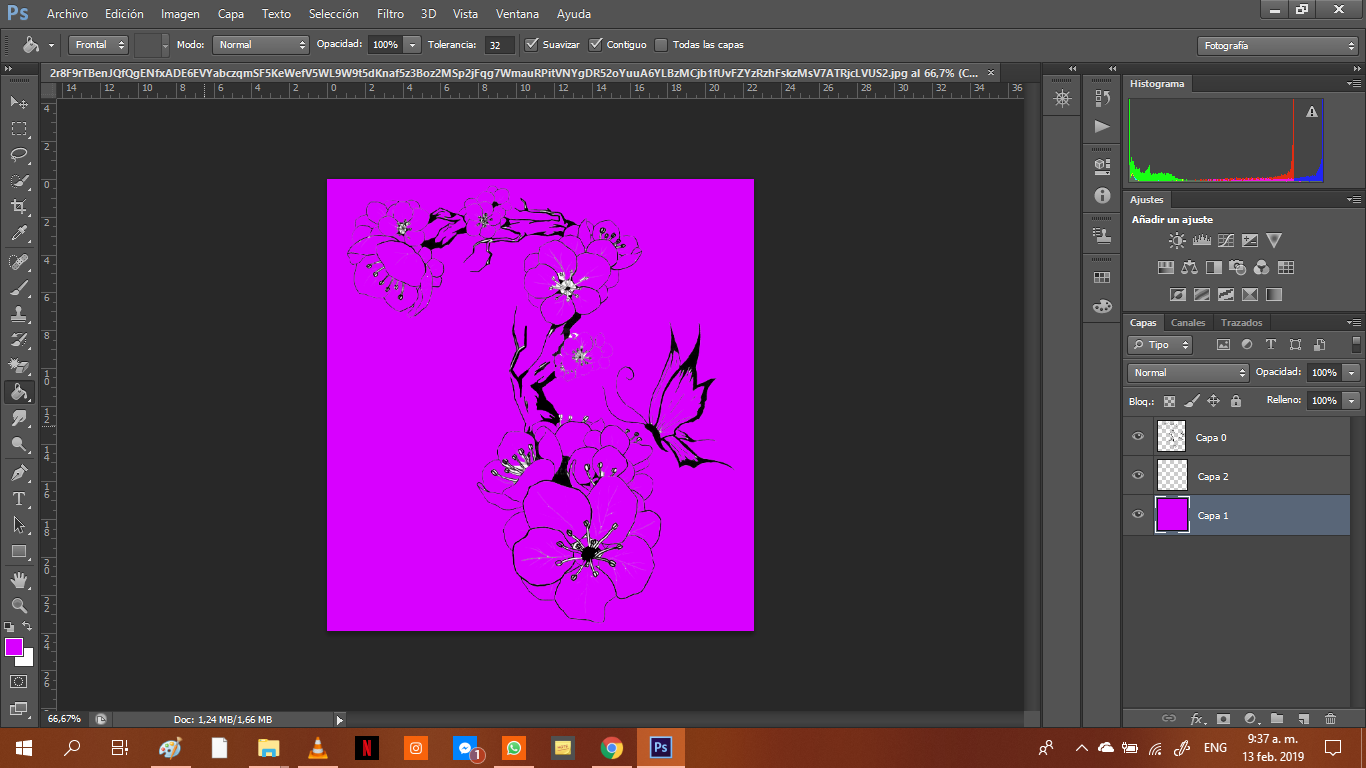This screenshot has height=768, width=1366.
Task: Open the Histograma panel options menu
Action: (x=1353, y=84)
